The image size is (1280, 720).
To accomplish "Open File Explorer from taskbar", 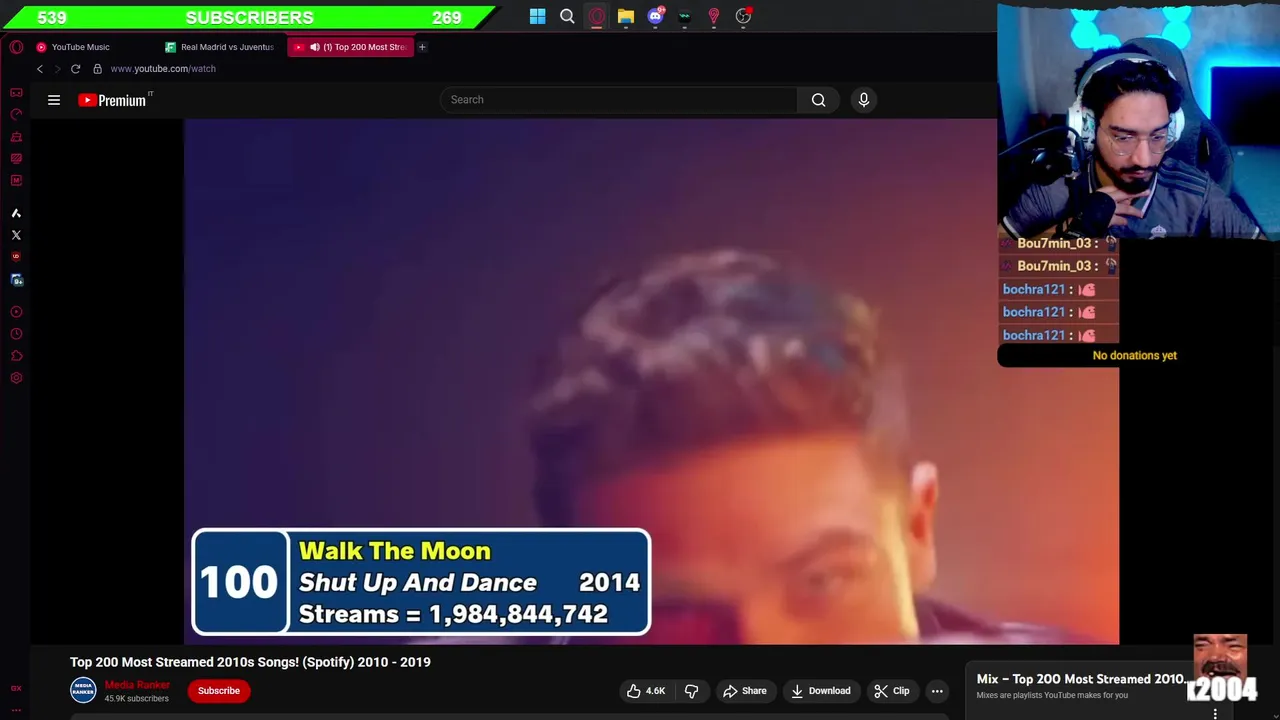I will pyautogui.click(x=626, y=16).
